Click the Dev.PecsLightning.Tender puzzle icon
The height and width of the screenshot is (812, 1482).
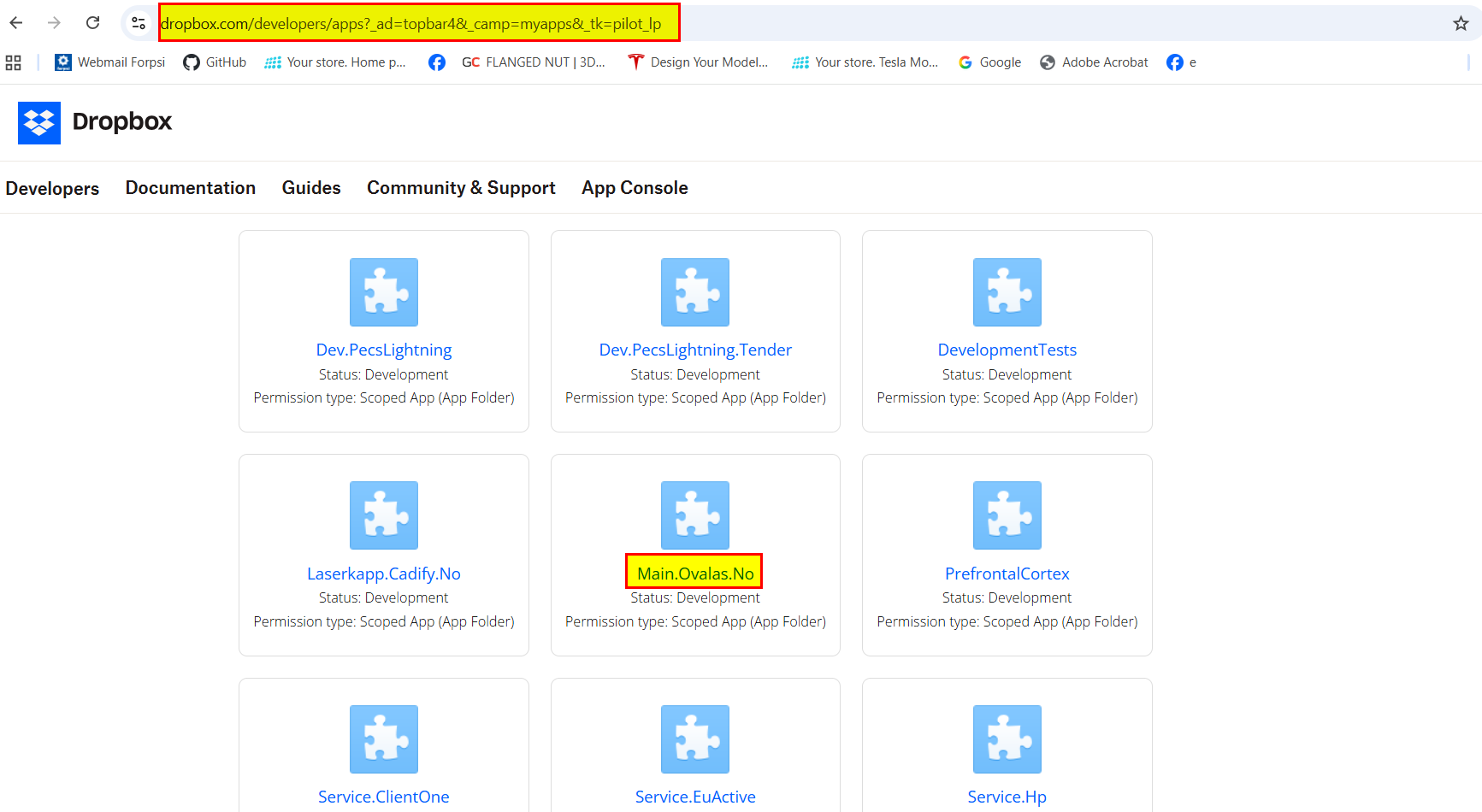coord(695,292)
